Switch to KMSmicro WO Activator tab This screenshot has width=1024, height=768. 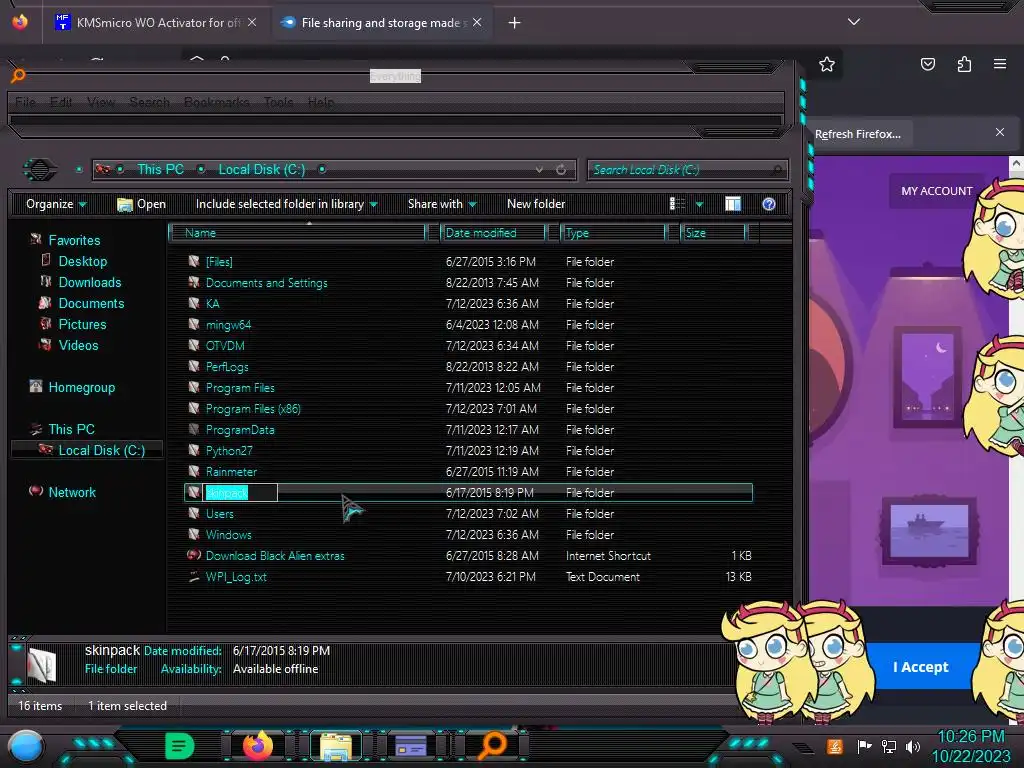(x=155, y=23)
